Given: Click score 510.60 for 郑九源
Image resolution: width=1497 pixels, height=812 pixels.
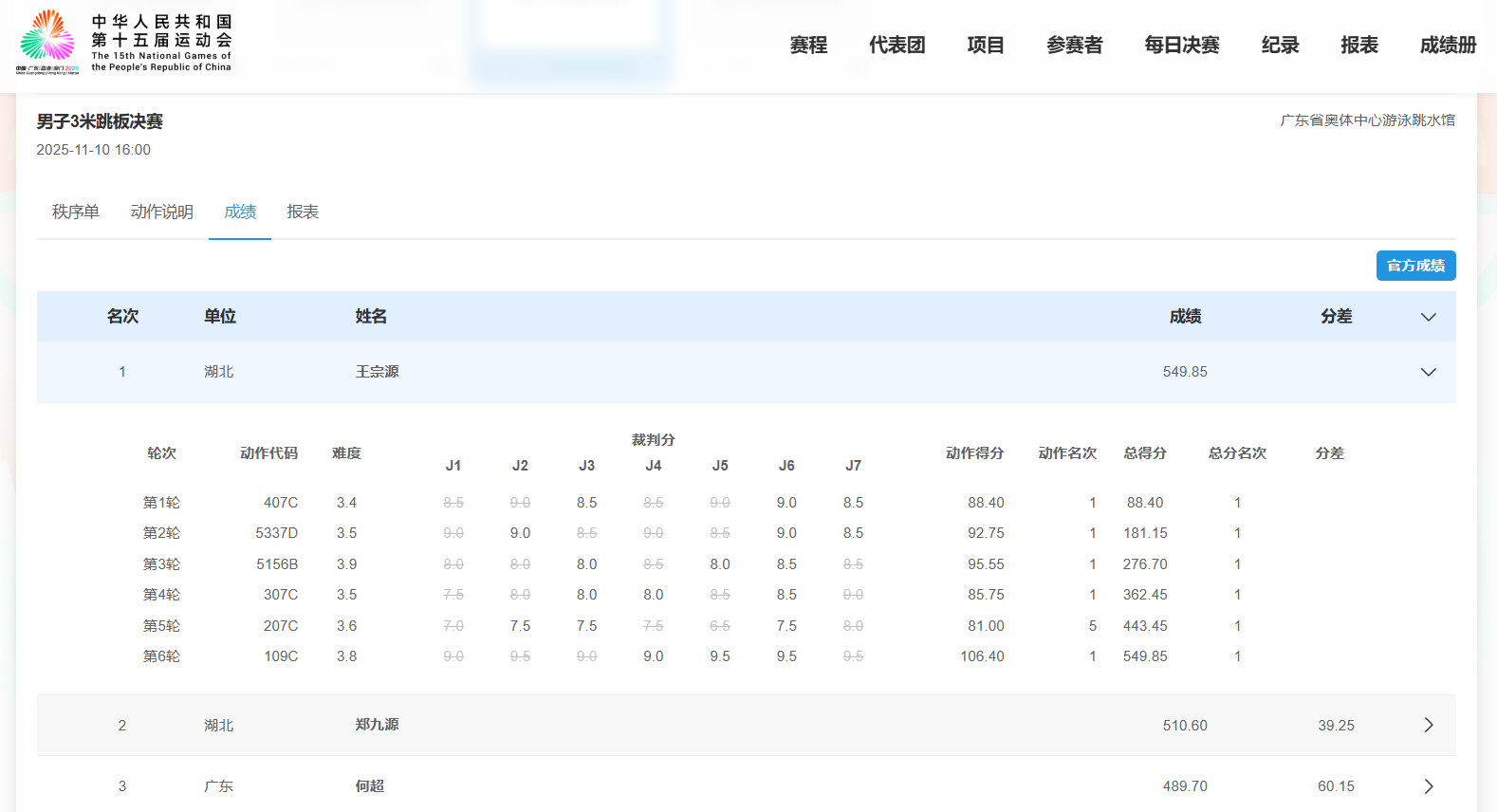Looking at the screenshot, I should [1185, 726].
